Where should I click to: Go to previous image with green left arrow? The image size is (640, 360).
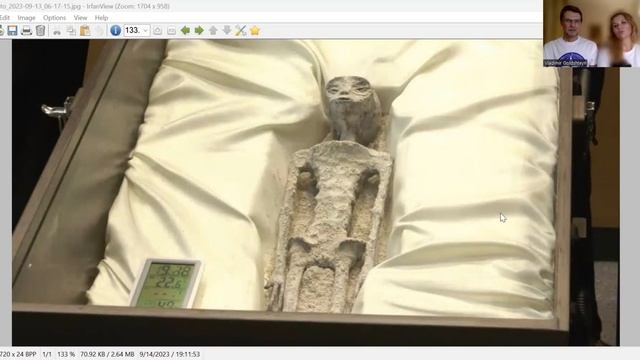coord(185,30)
